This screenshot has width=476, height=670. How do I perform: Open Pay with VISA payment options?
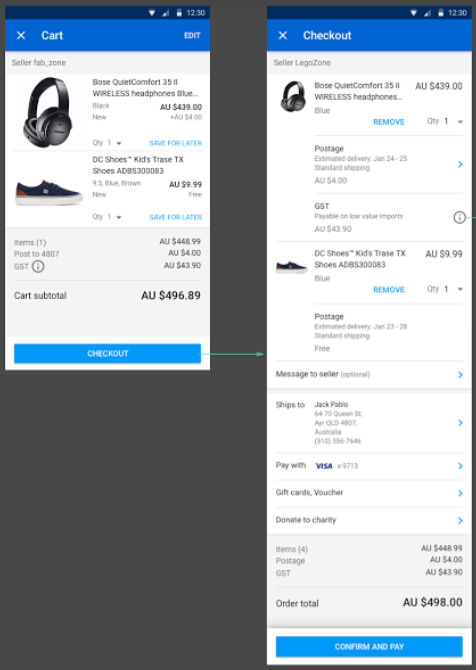pos(369,466)
